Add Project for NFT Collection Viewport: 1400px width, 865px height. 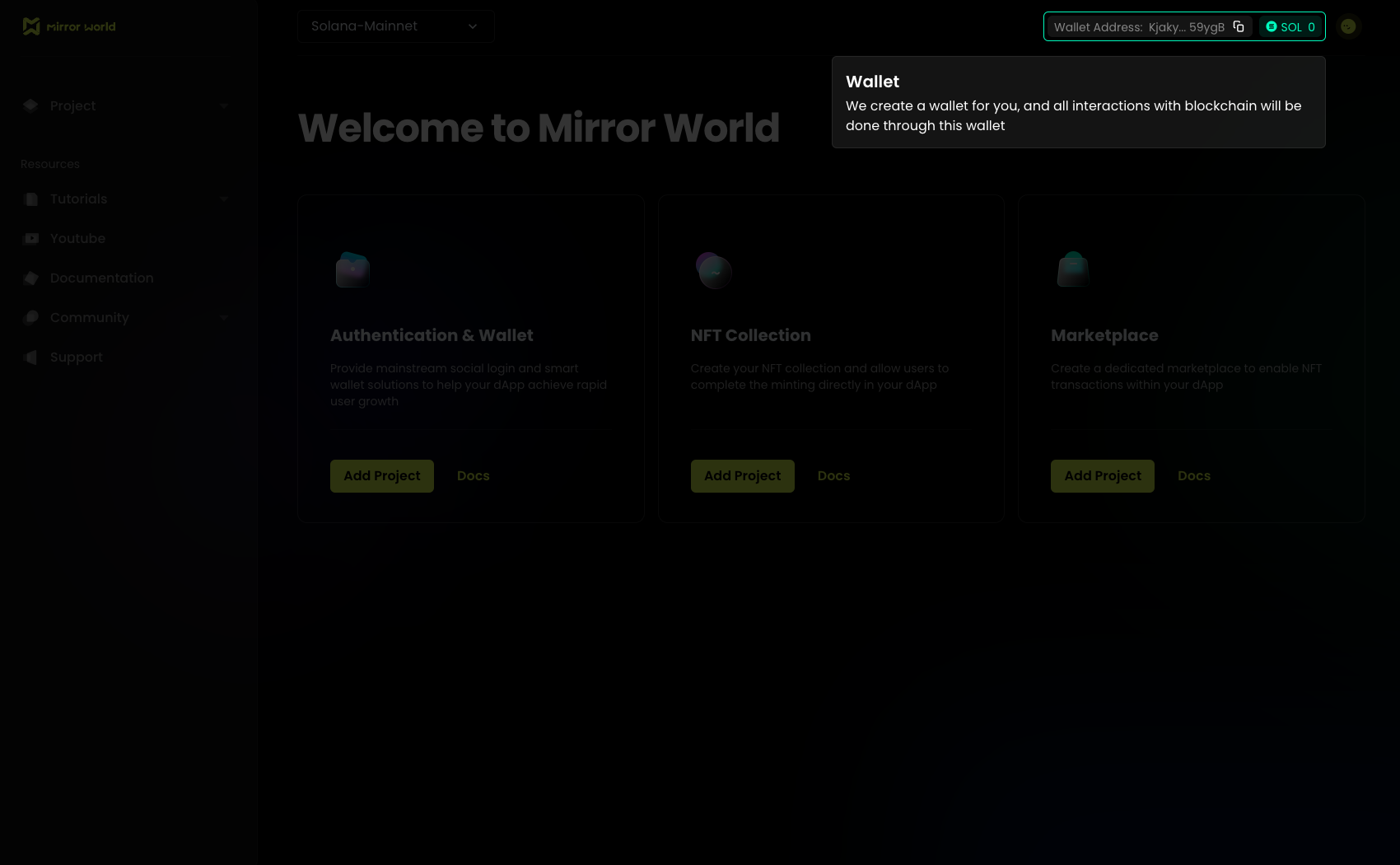click(x=743, y=476)
